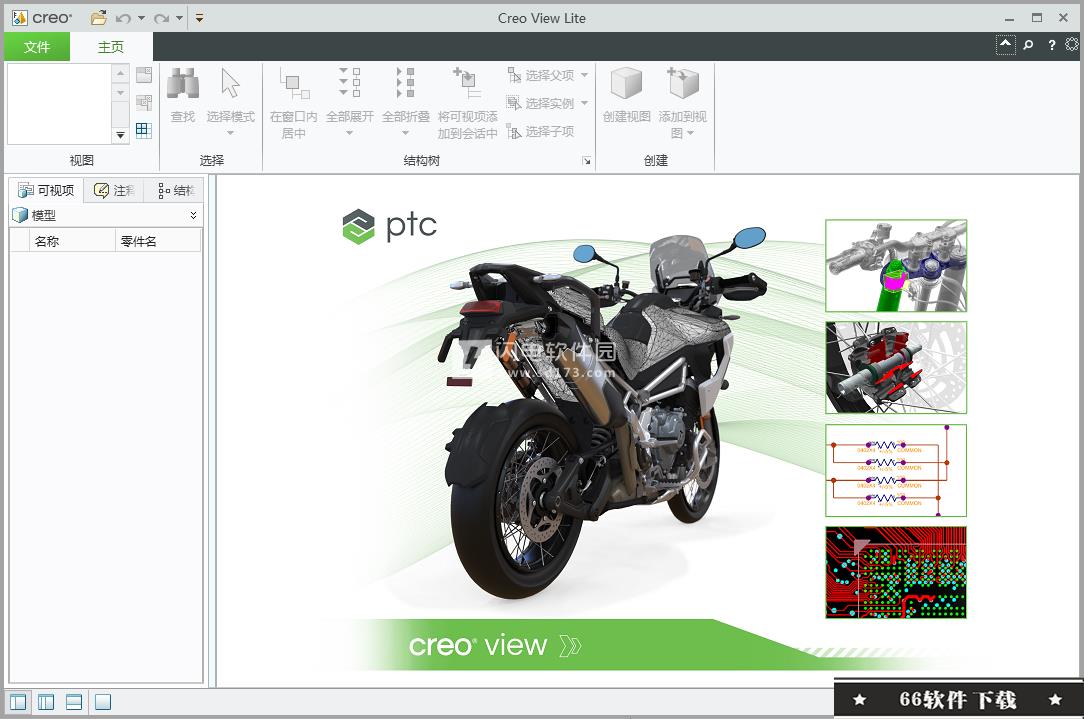Click the 名称 column header
This screenshot has height=719, width=1084.
pos(72,241)
